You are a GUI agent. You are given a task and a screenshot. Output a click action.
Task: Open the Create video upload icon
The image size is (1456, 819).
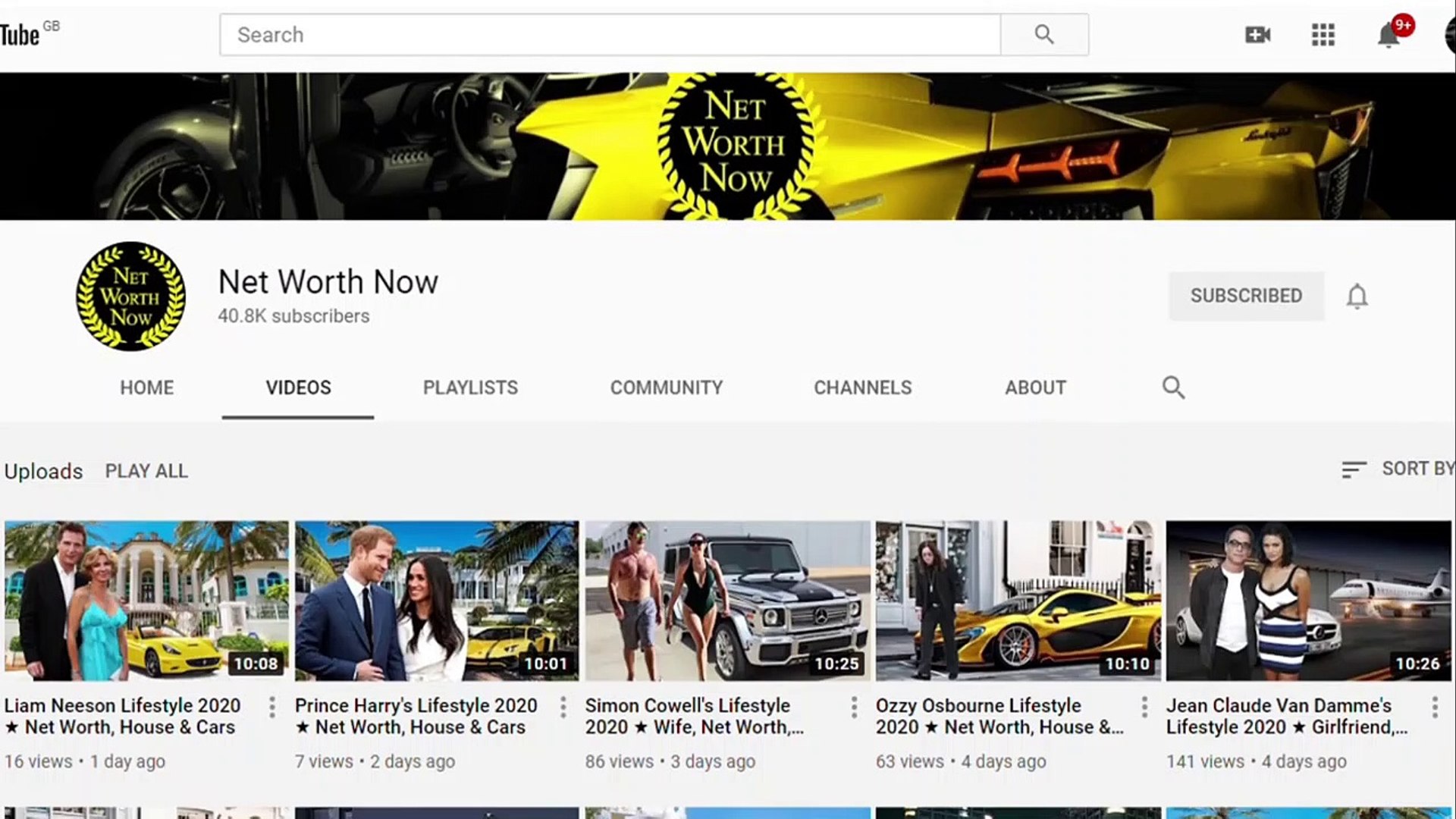[x=1257, y=34]
